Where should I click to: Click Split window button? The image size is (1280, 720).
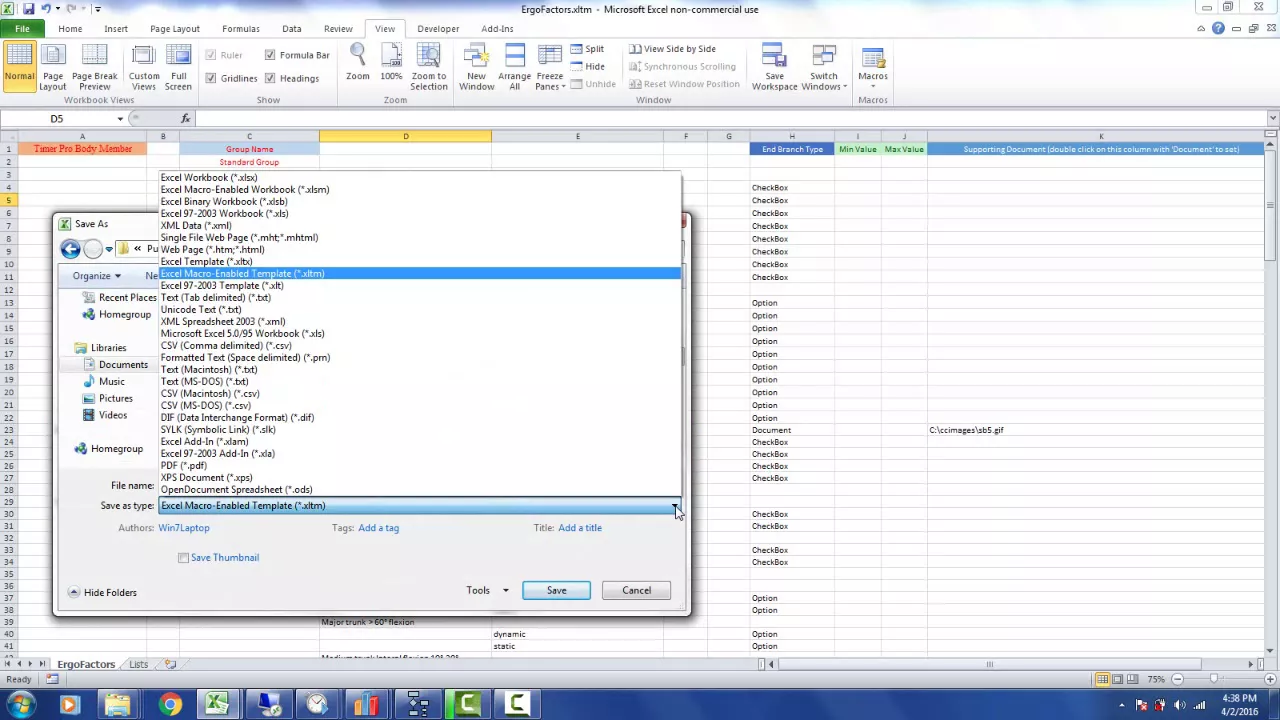(587, 49)
